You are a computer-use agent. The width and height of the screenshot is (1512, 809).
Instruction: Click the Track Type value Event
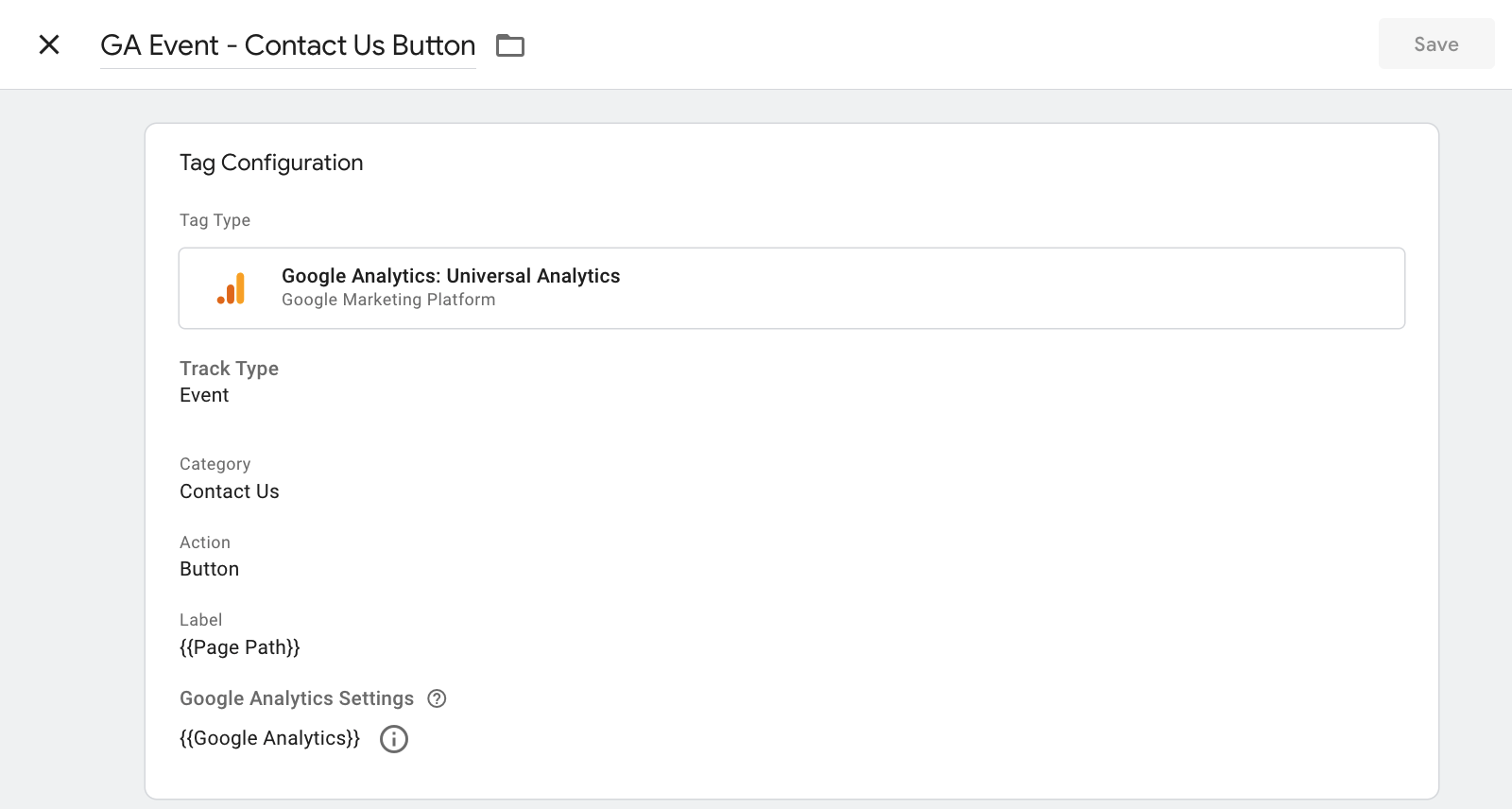click(x=204, y=395)
